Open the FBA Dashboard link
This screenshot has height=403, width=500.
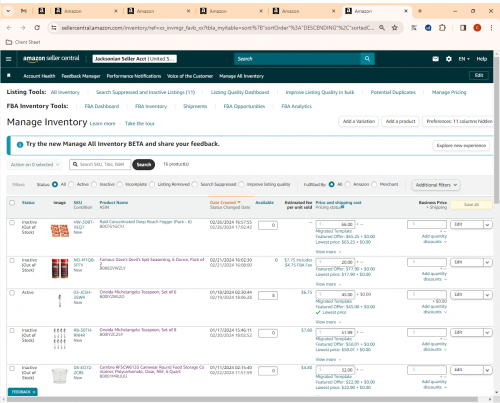coord(102,106)
